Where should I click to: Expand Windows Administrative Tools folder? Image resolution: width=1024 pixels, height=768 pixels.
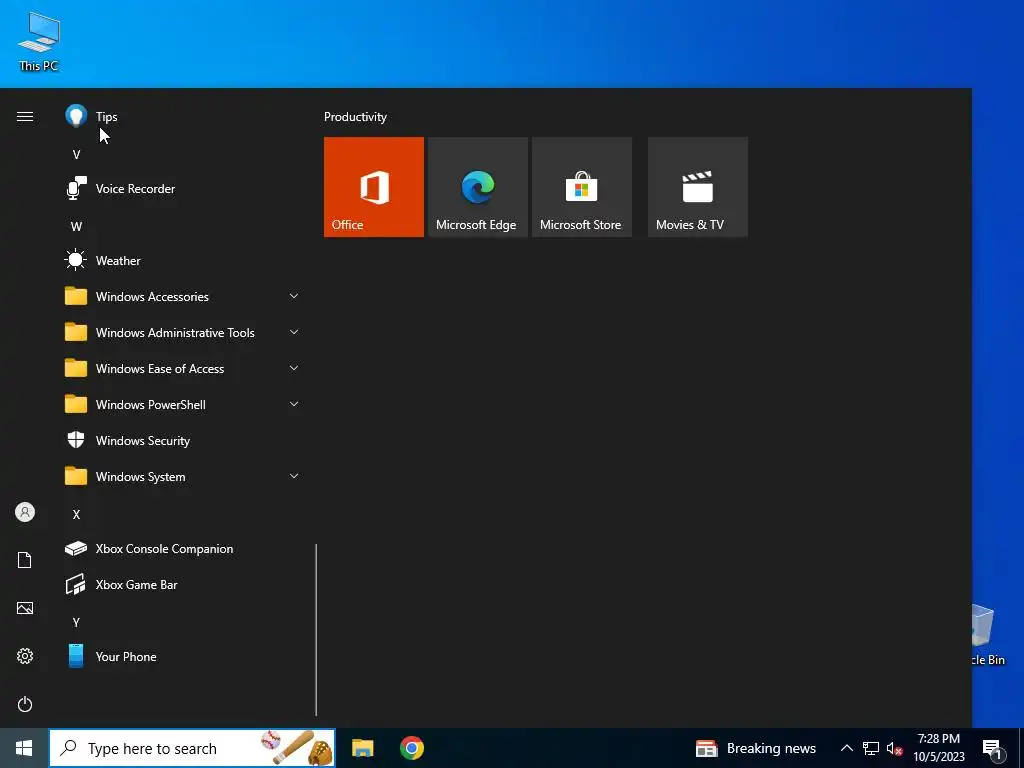click(x=183, y=332)
